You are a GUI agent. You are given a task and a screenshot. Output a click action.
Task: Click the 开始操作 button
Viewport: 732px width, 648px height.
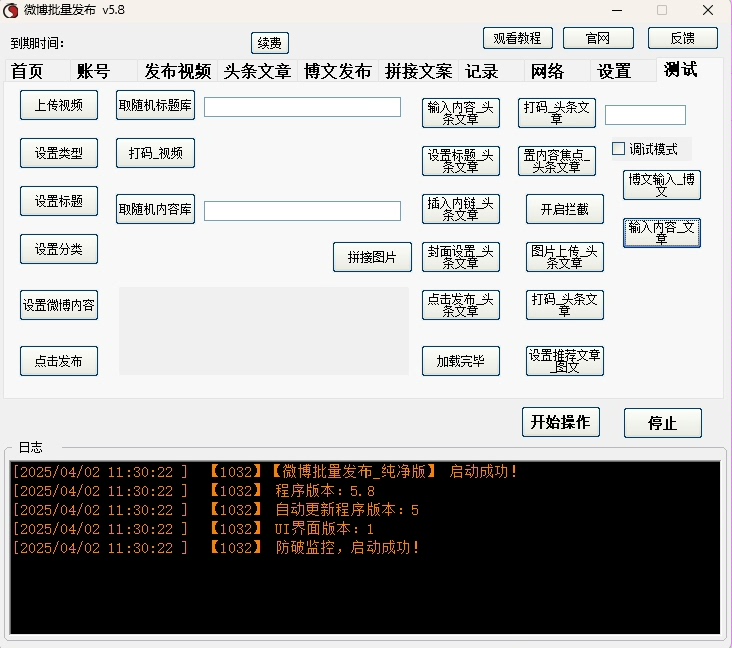tap(561, 422)
